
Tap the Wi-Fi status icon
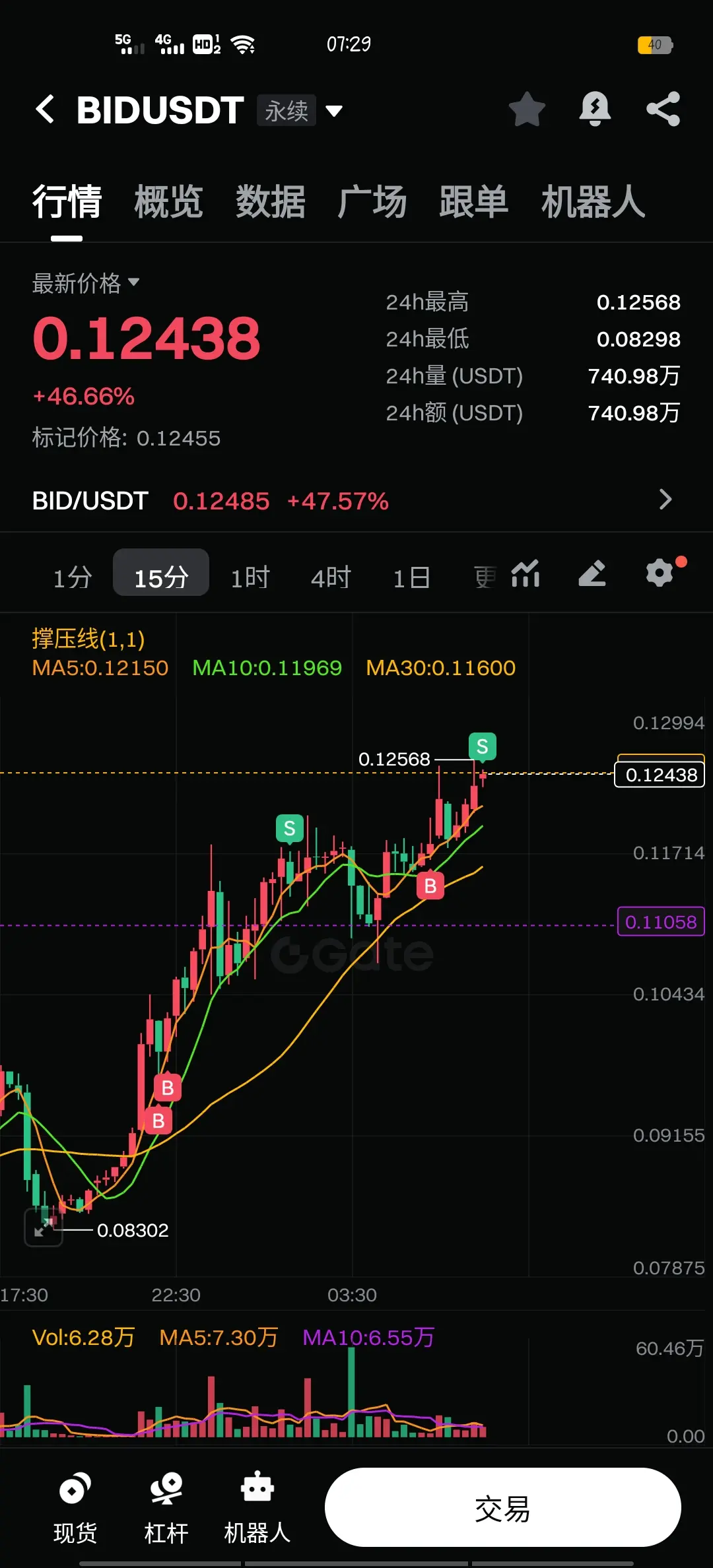tap(243, 45)
